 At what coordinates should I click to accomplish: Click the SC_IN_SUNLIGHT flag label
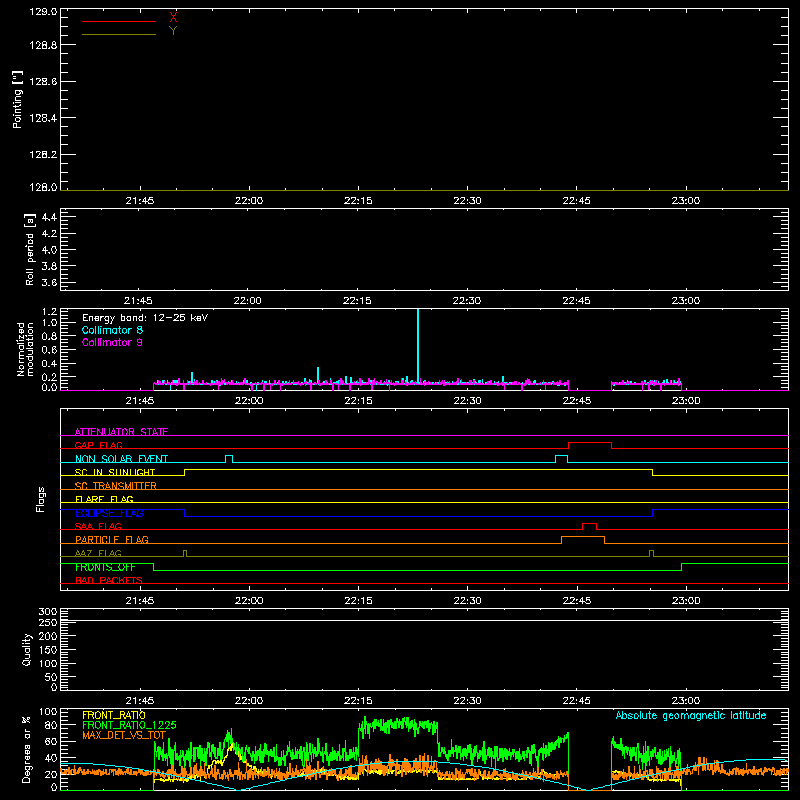(x=115, y=472)
